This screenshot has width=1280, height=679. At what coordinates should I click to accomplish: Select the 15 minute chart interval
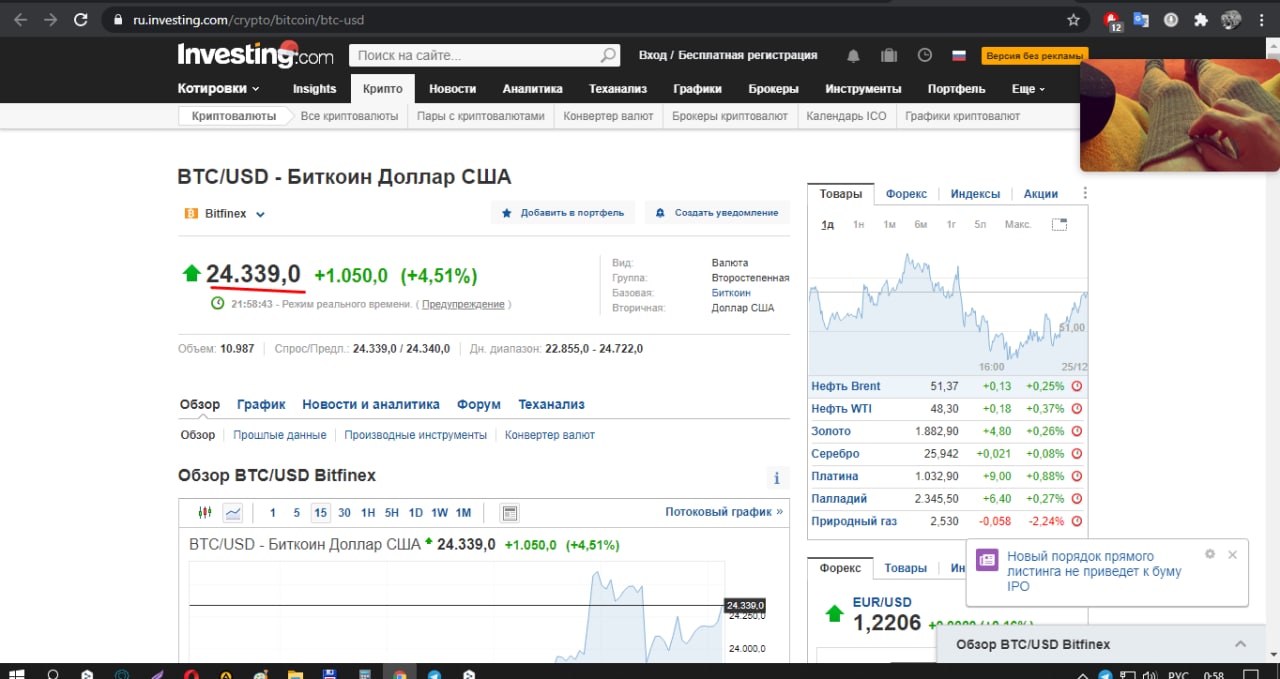coord(320,513)
